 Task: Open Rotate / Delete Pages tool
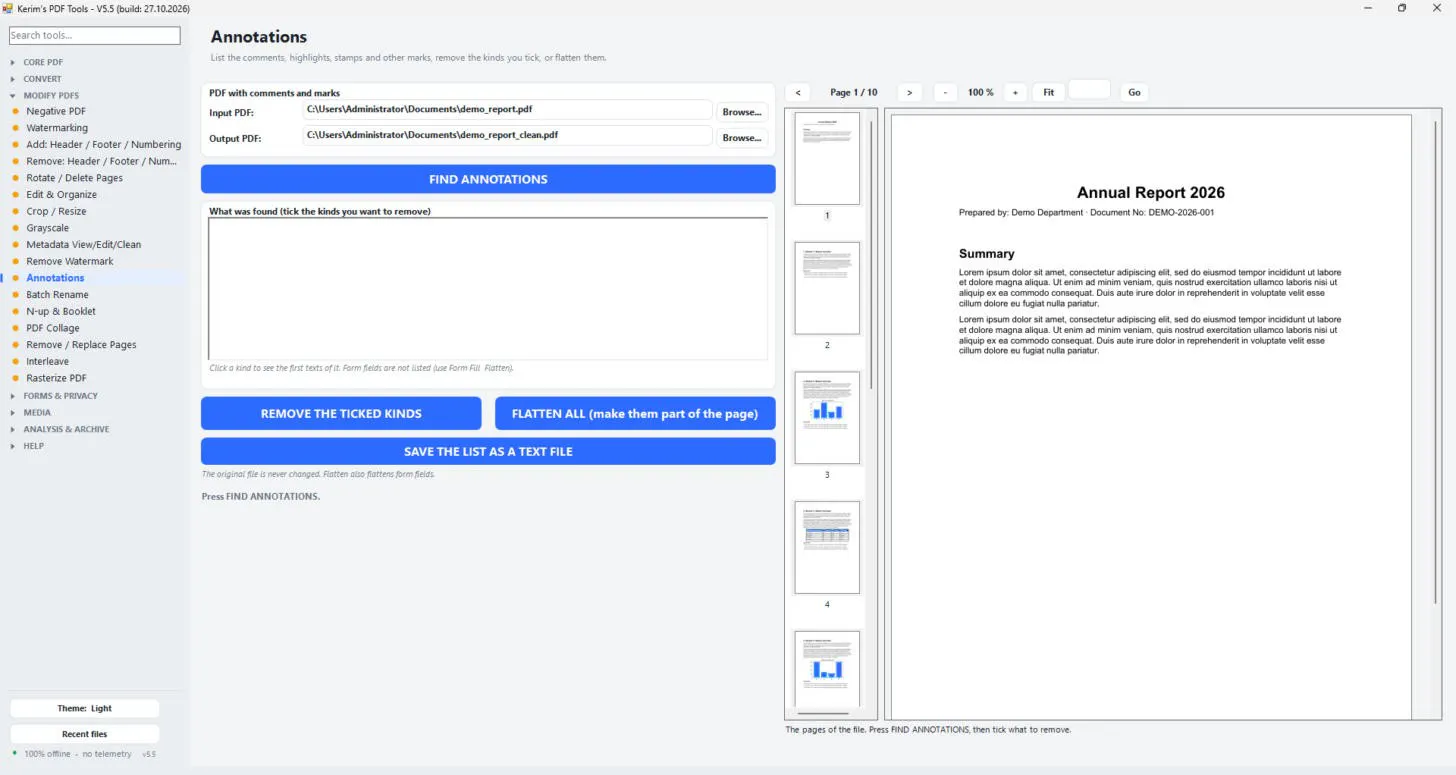click(74, 178)
